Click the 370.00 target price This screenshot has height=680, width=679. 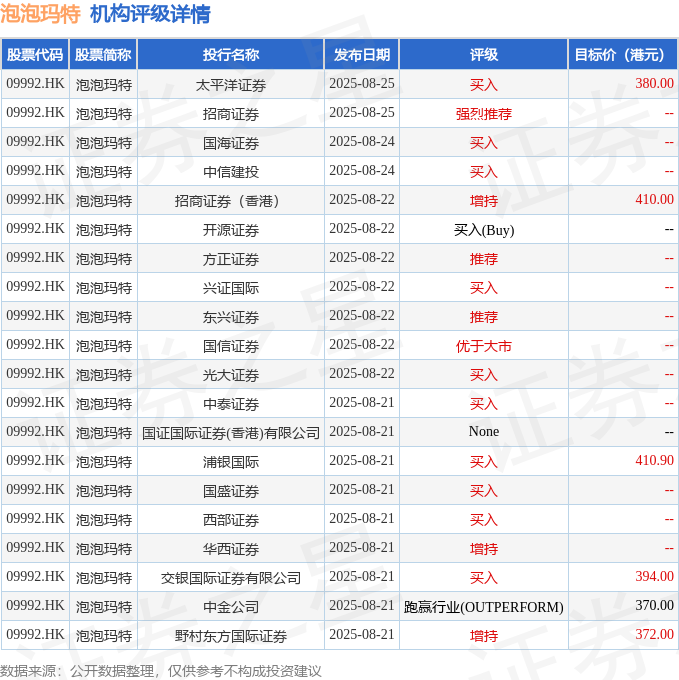[x=654, y=605]
